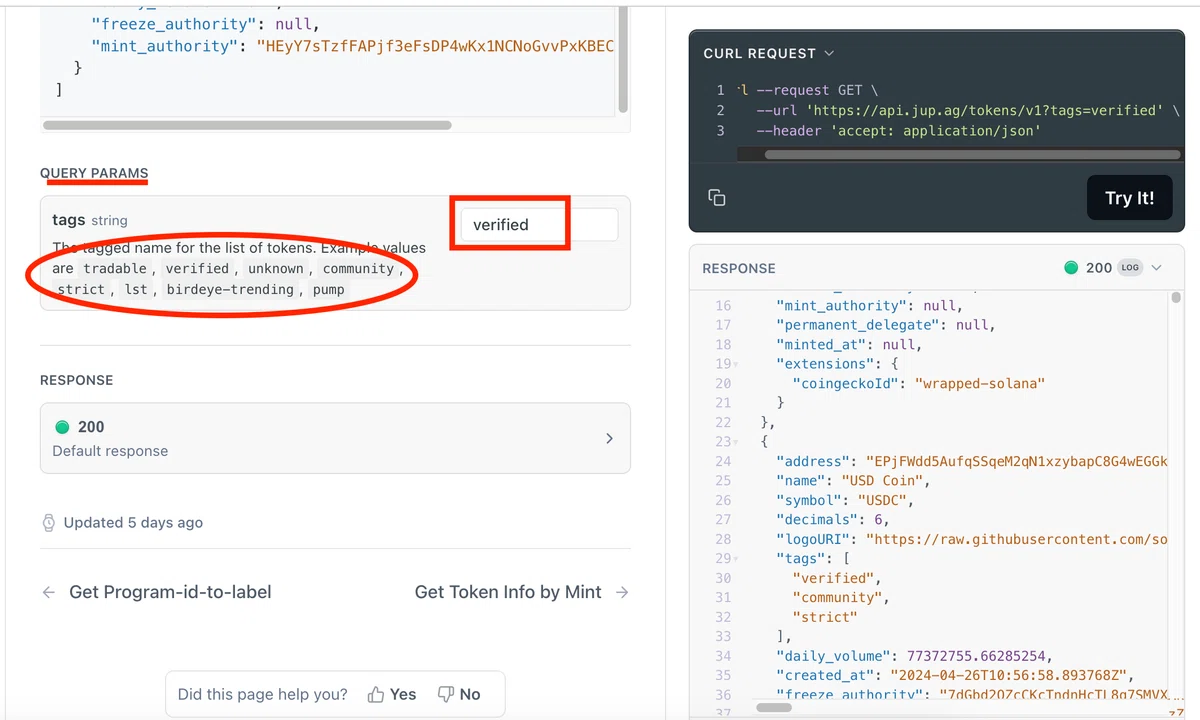This screenshot has height=720, width=1200.
Task: Click the cURL code block horizontal scrollbar
Action: tap(972, 155)
